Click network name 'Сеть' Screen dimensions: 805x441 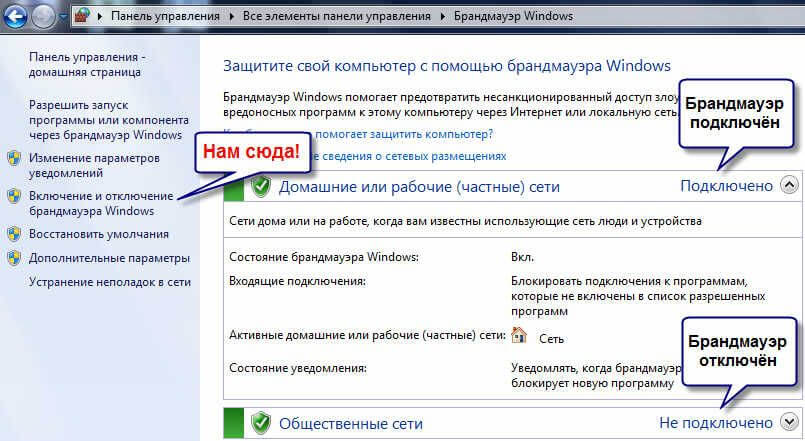(551, 339)
